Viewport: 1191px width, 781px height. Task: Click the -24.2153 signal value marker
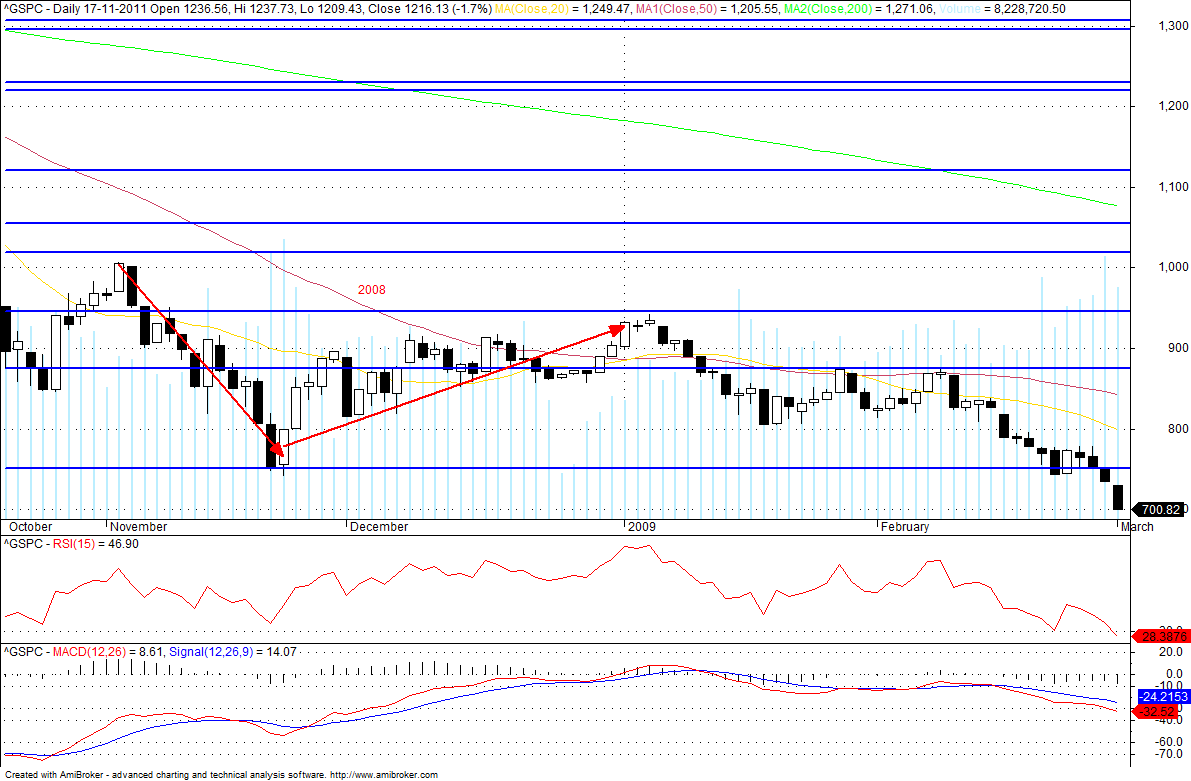point(1163,697)
